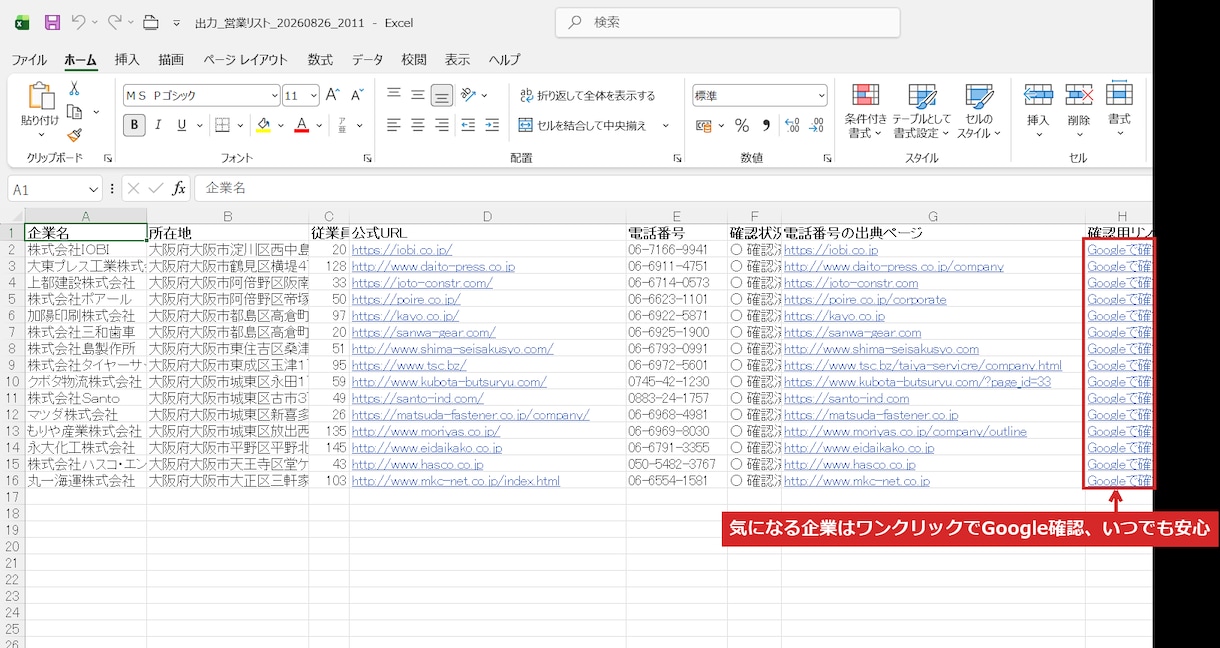The width and height of the screenshot is (1220, 648).
Task: Click the Save icon in title bar
Action: pyautogui.click(x=53, y=22)
